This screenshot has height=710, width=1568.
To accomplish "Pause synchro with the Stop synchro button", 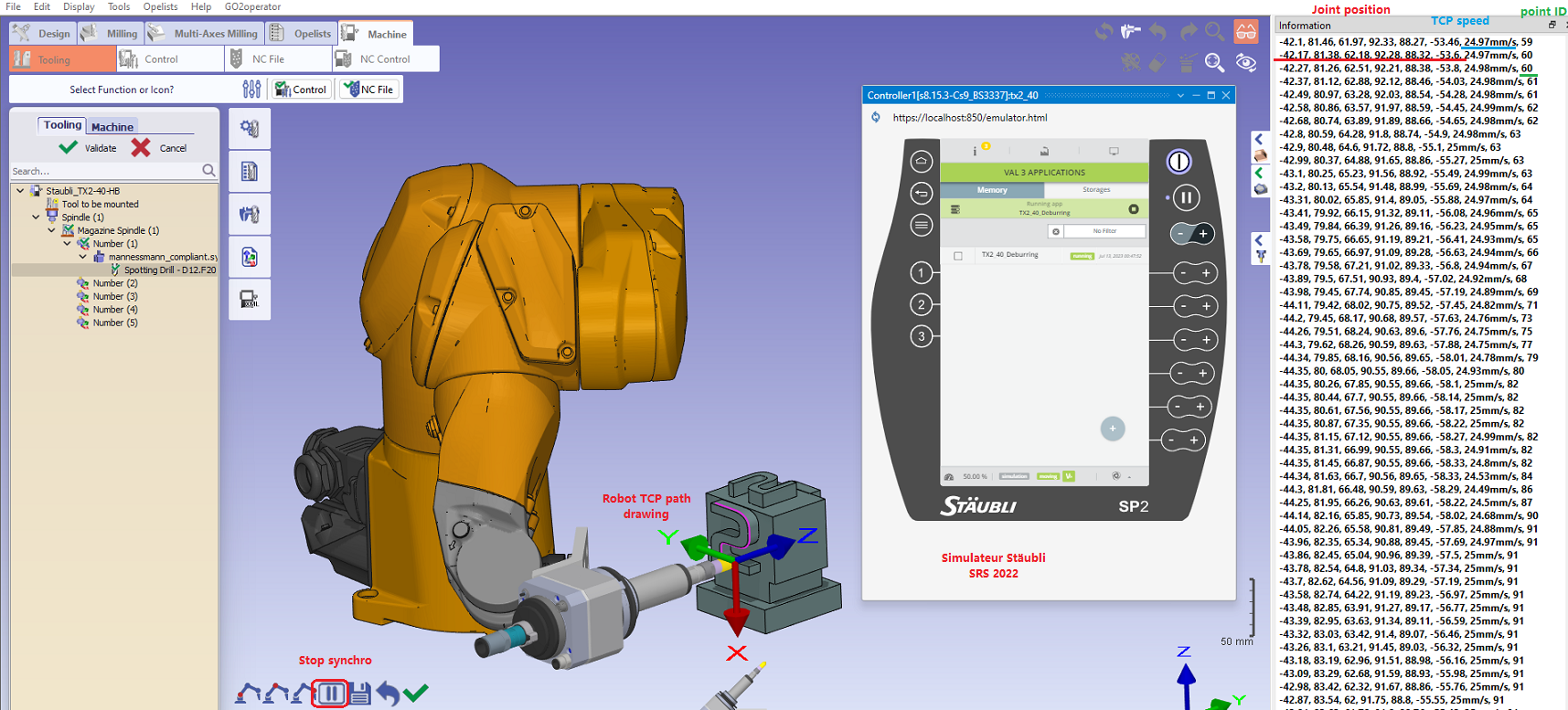I will pos(330,694).
